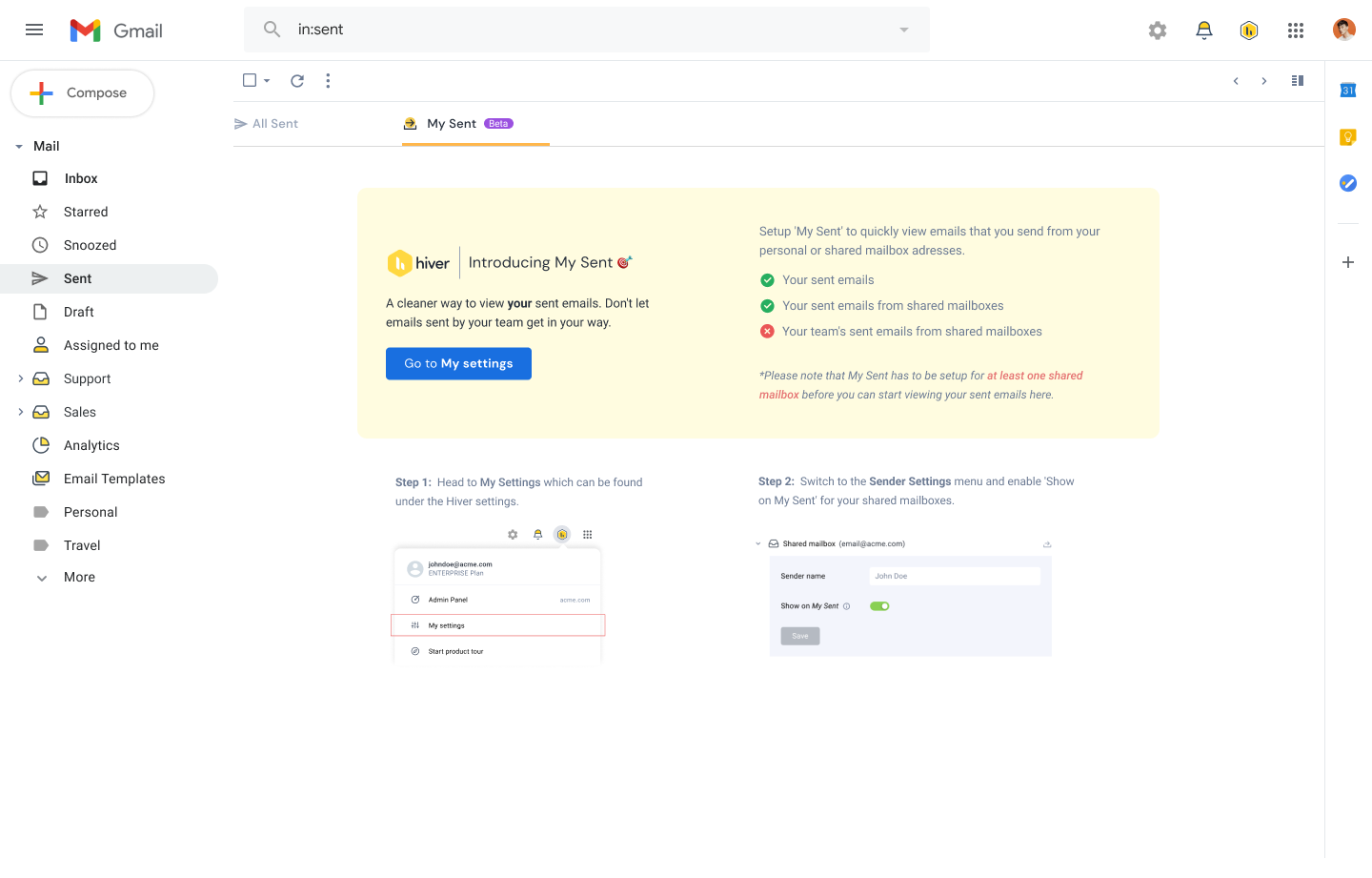Expand the Support shared mailbox

21,378
